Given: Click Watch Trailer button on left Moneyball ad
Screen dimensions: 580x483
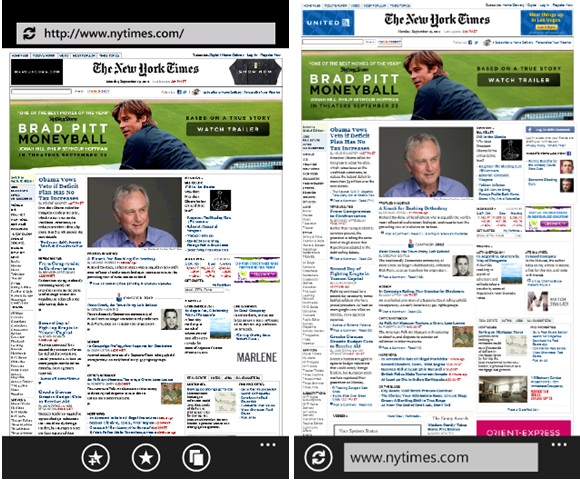Looking at the screenshot, I should click(228, 129).
